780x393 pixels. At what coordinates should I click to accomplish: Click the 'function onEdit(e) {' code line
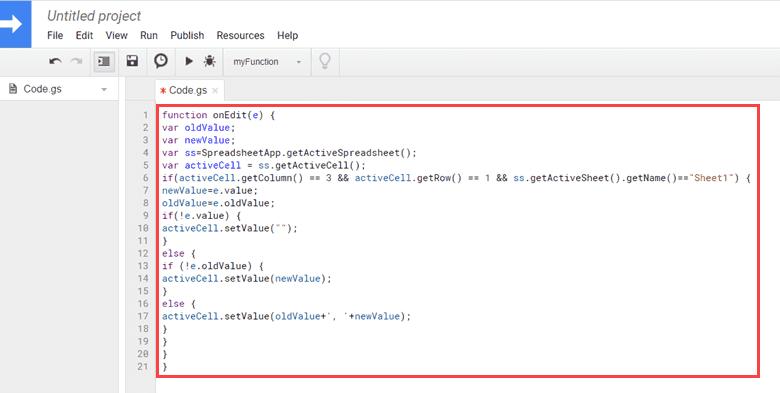coord(218,115)
